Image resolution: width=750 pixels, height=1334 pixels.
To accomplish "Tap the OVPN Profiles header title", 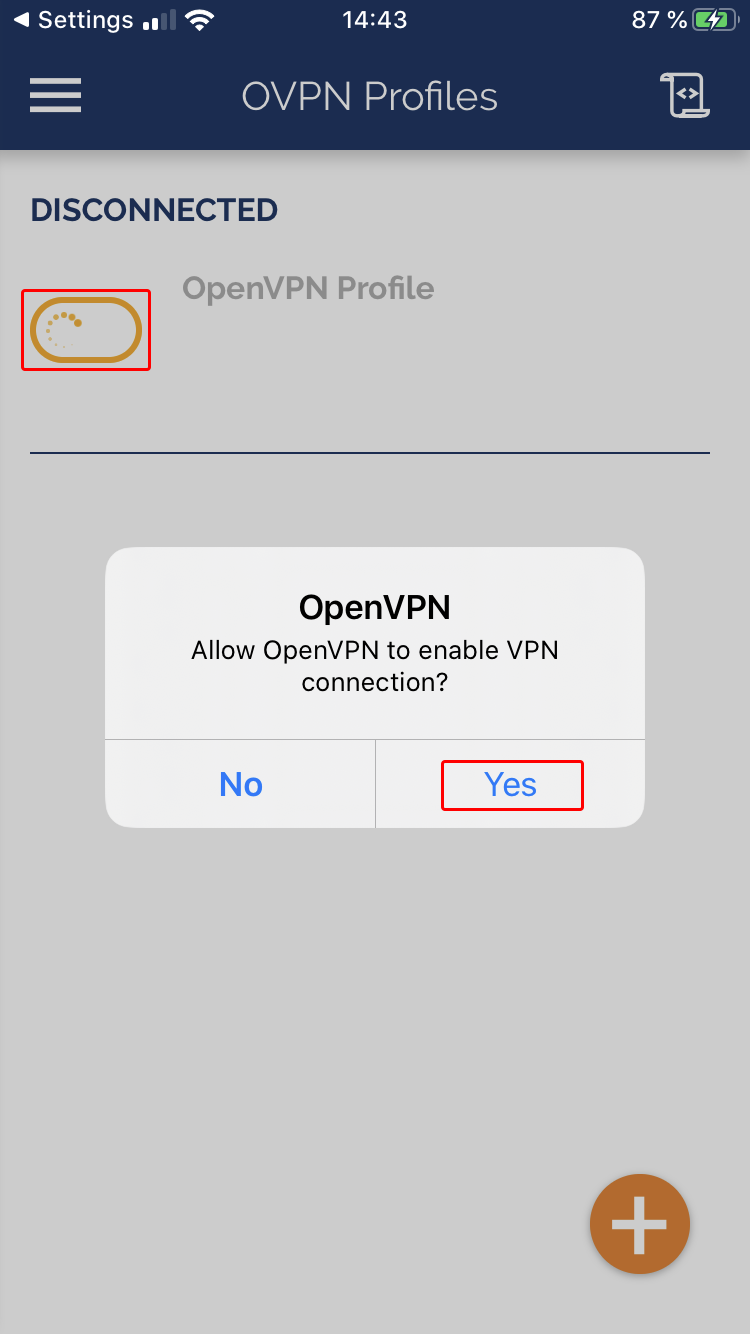I will 370,96.
